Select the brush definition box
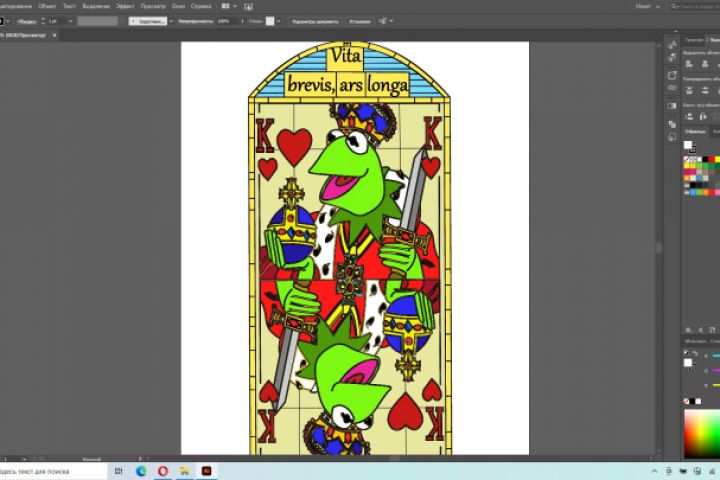This screenshot has height=480, width=720. [147, 21]
